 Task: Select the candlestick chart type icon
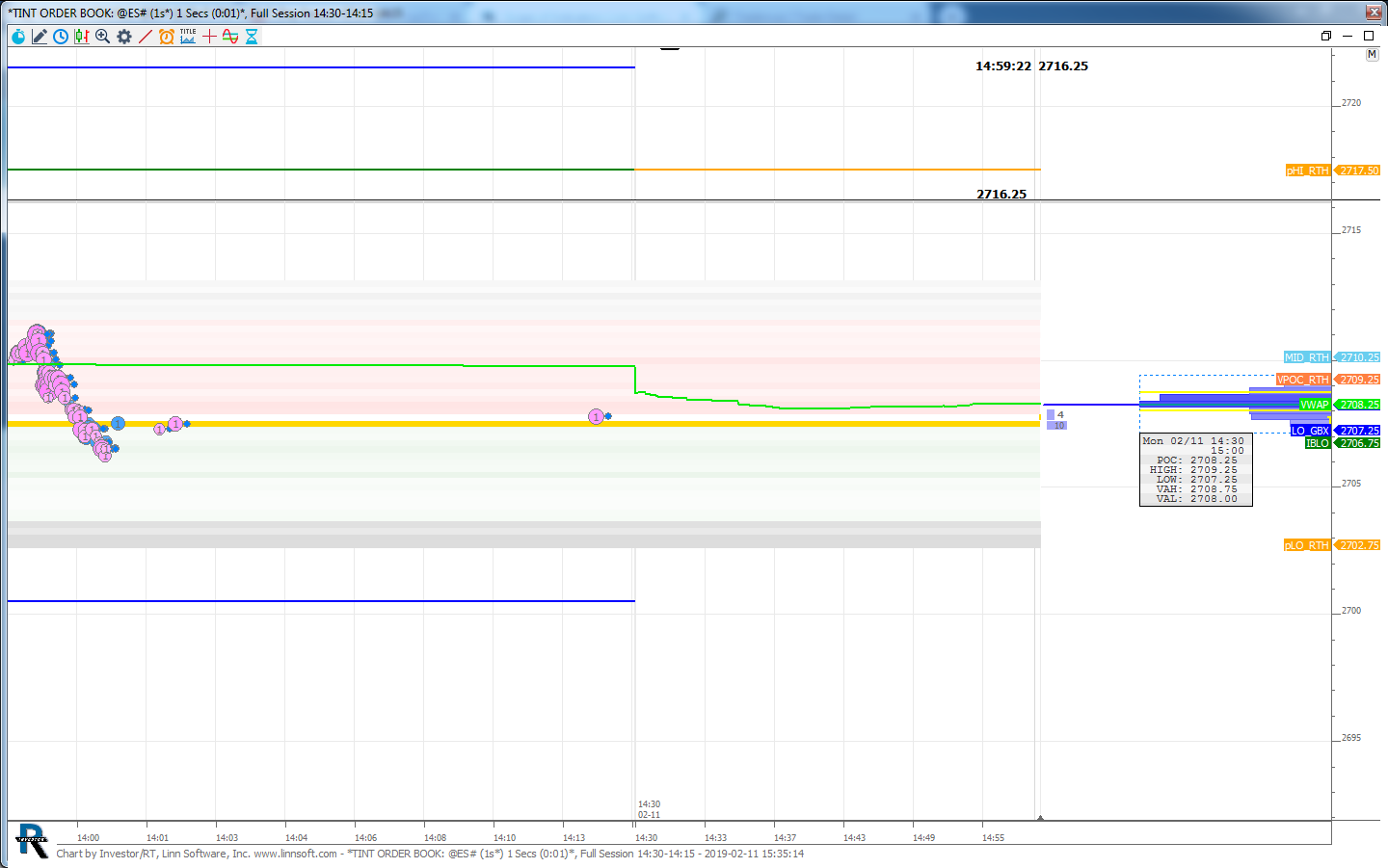(82, 37)
